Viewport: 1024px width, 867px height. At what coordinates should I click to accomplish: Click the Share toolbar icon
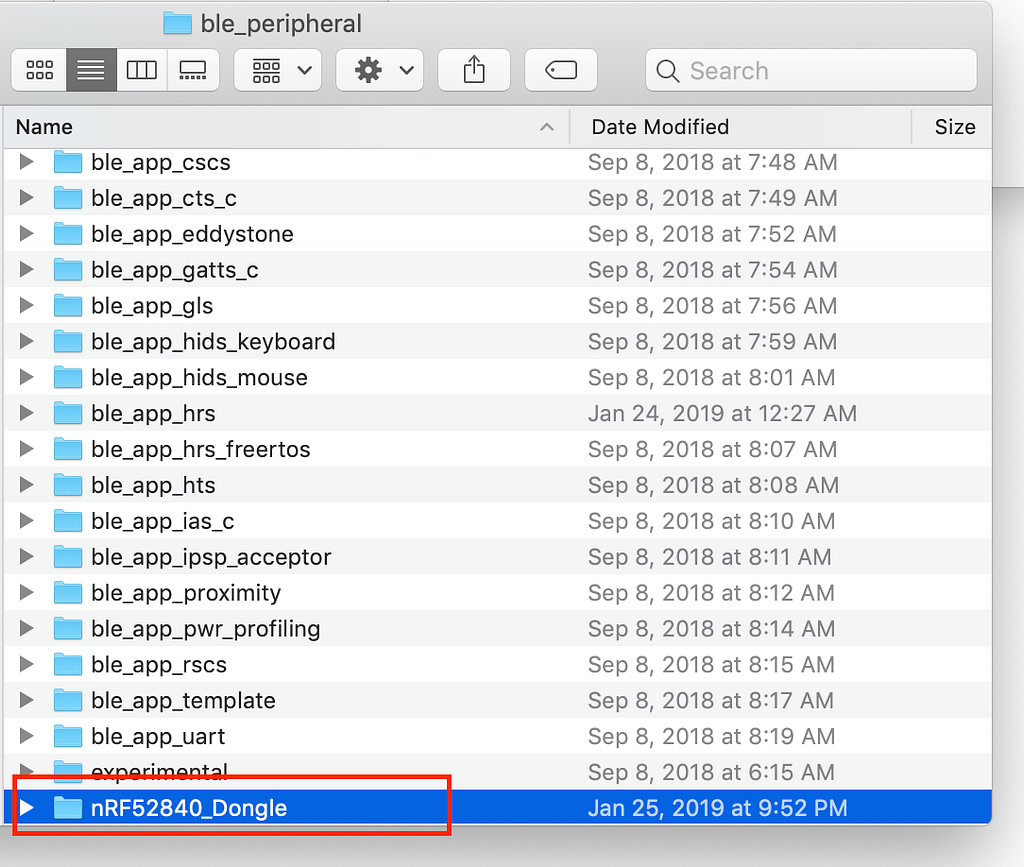474,70
